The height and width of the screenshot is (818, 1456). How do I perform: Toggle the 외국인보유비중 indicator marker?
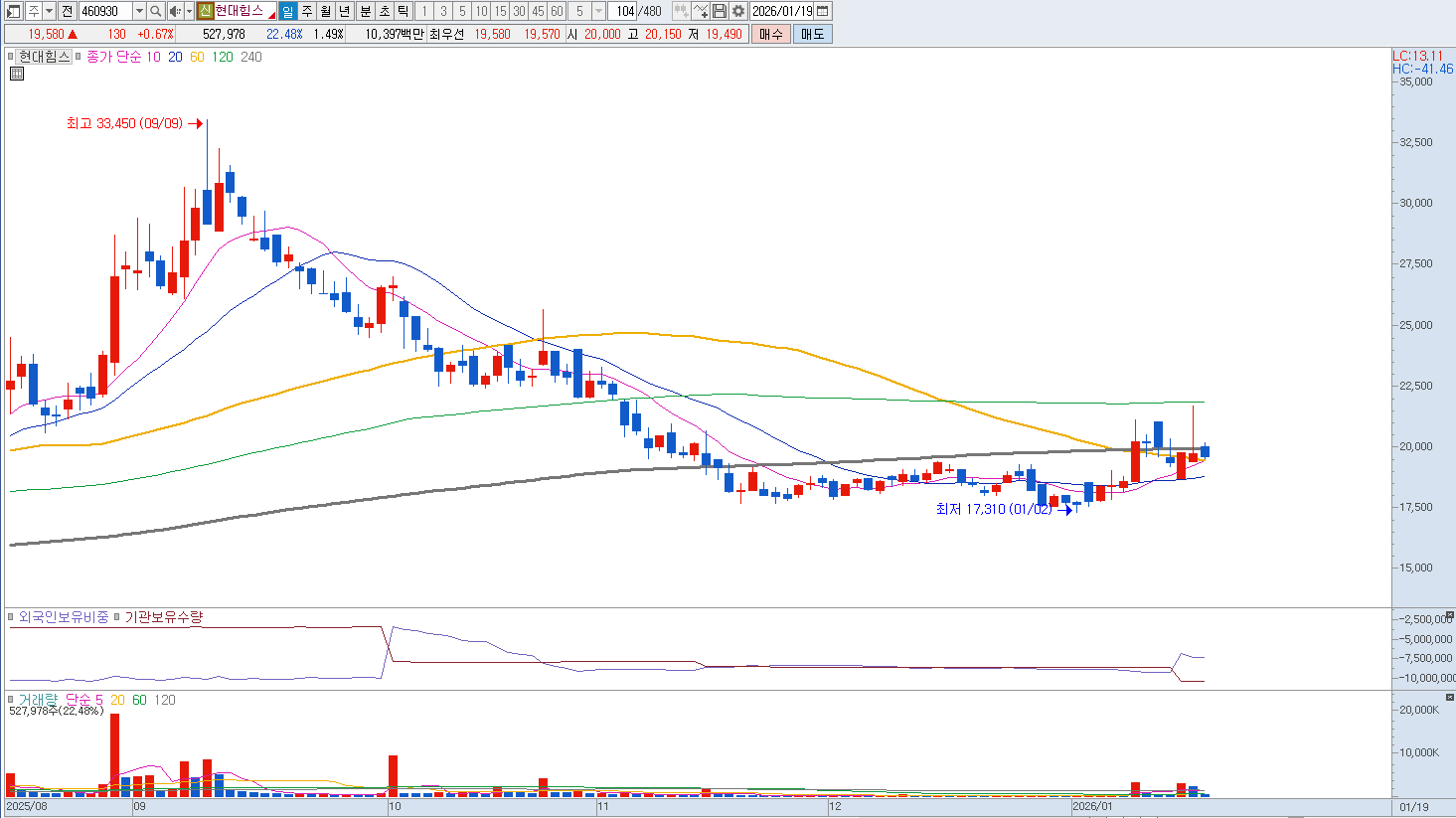point(13,617)
